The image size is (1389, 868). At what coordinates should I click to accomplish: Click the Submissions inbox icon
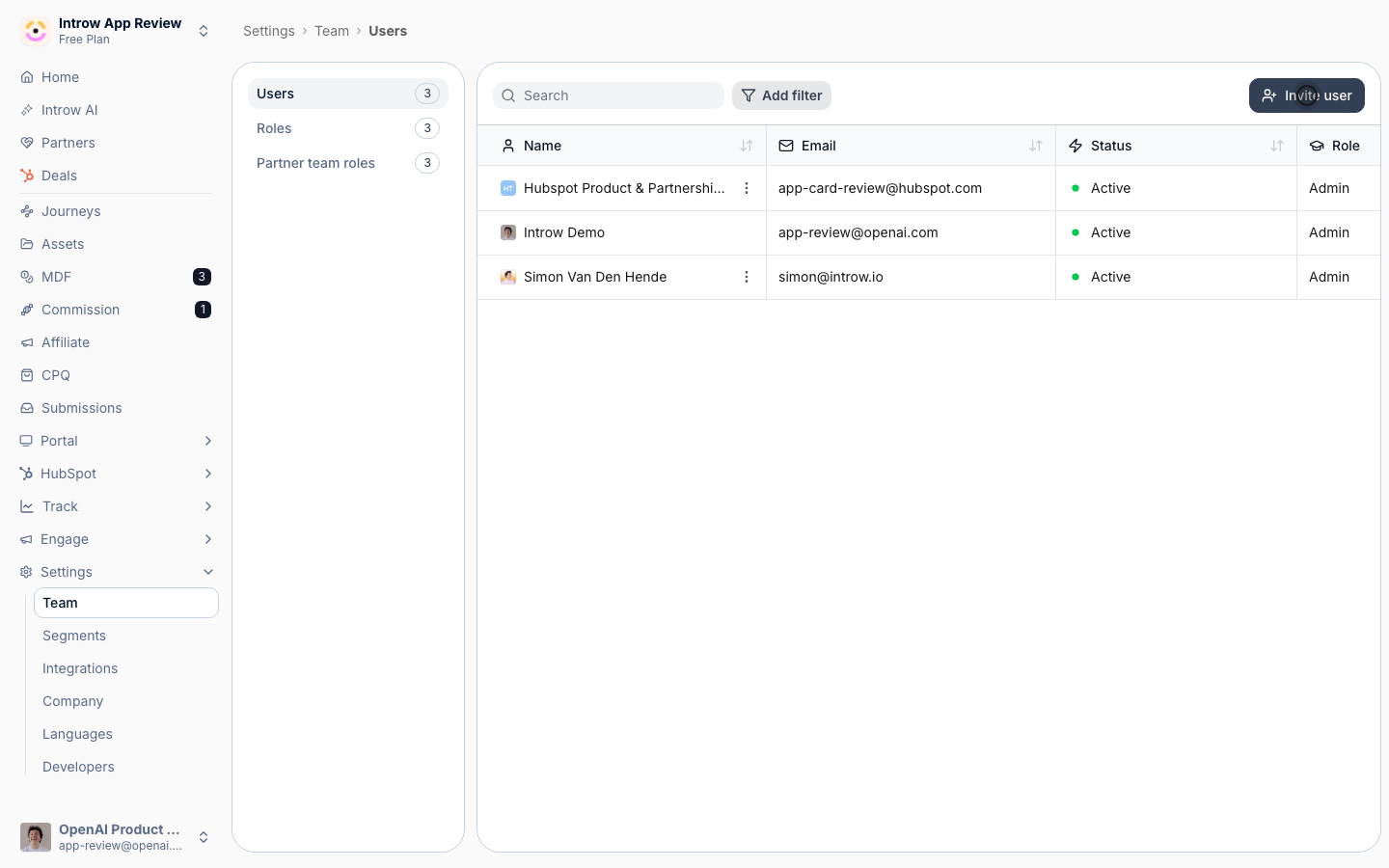click(x=27, y=408)
